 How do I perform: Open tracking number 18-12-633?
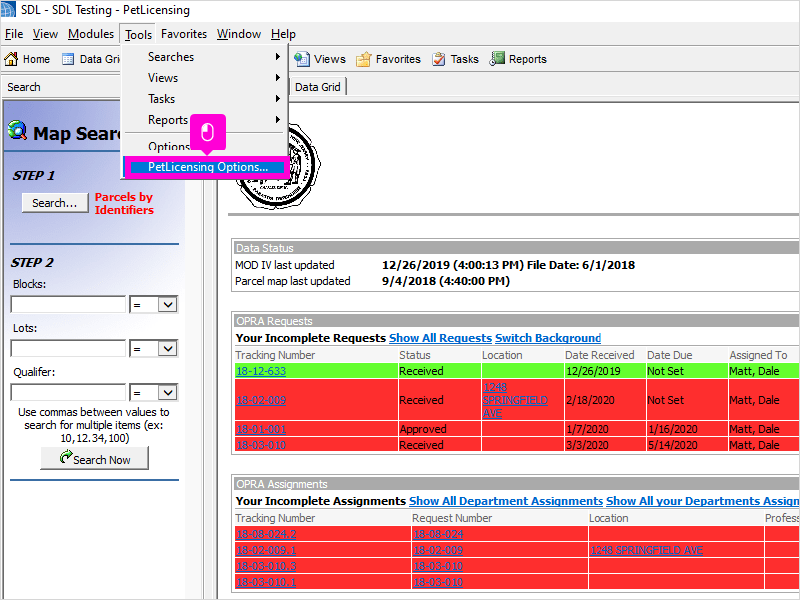point(261,371)
